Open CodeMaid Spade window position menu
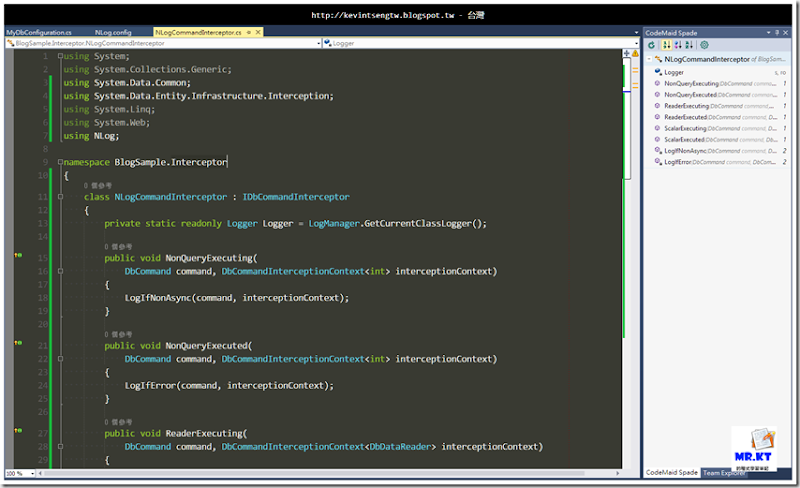 [768, 33]
